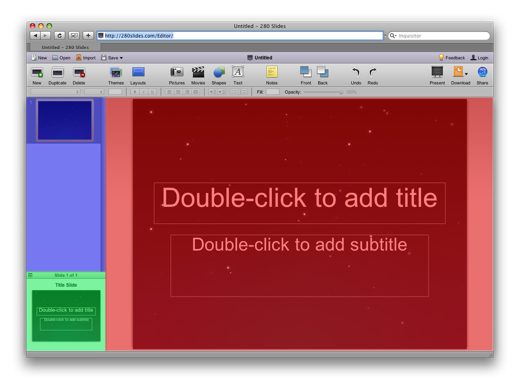
Task: Open the Themes picker icon
Action: click(116, 72)
